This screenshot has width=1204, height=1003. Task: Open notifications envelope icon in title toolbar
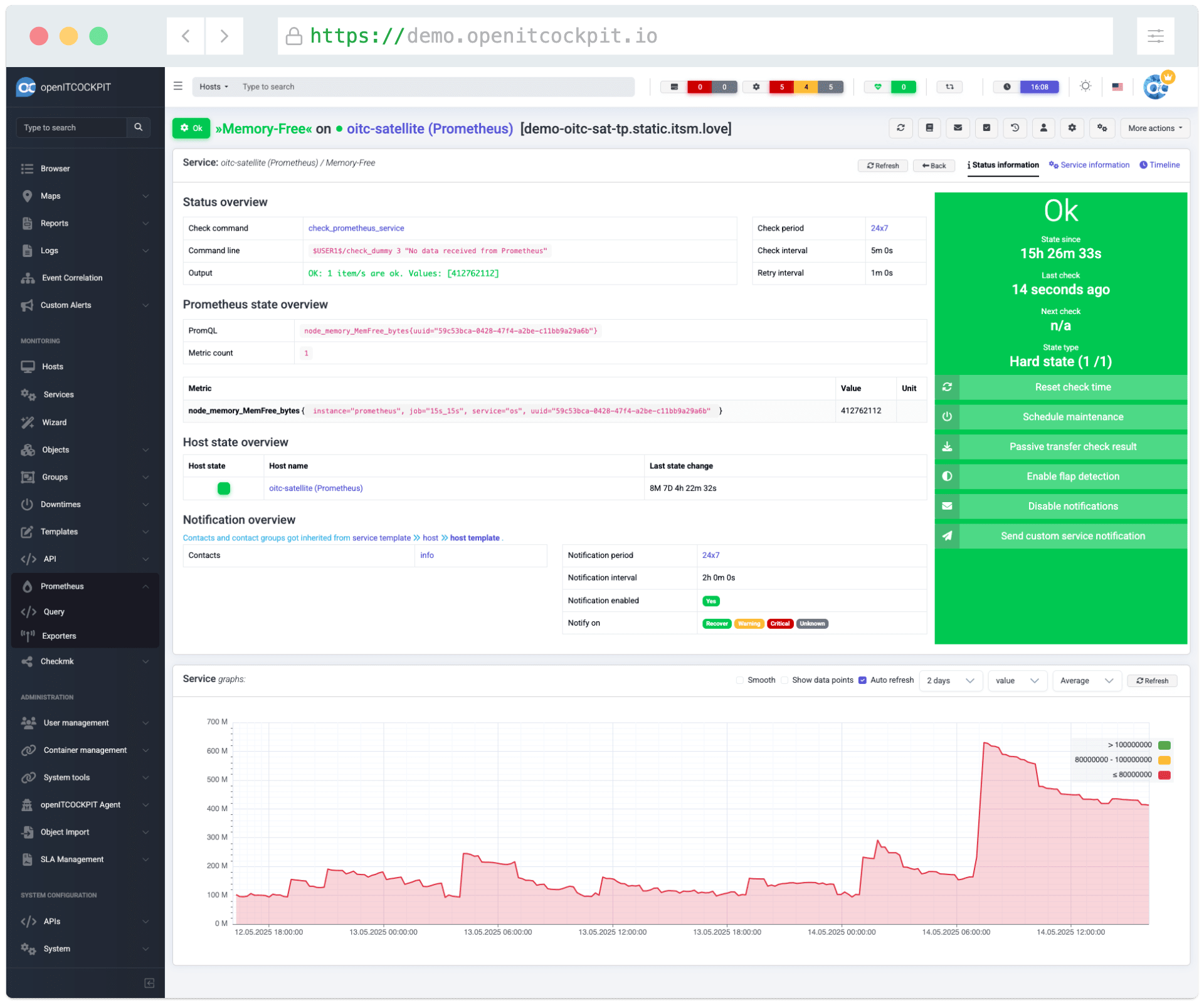pos(958,128)
